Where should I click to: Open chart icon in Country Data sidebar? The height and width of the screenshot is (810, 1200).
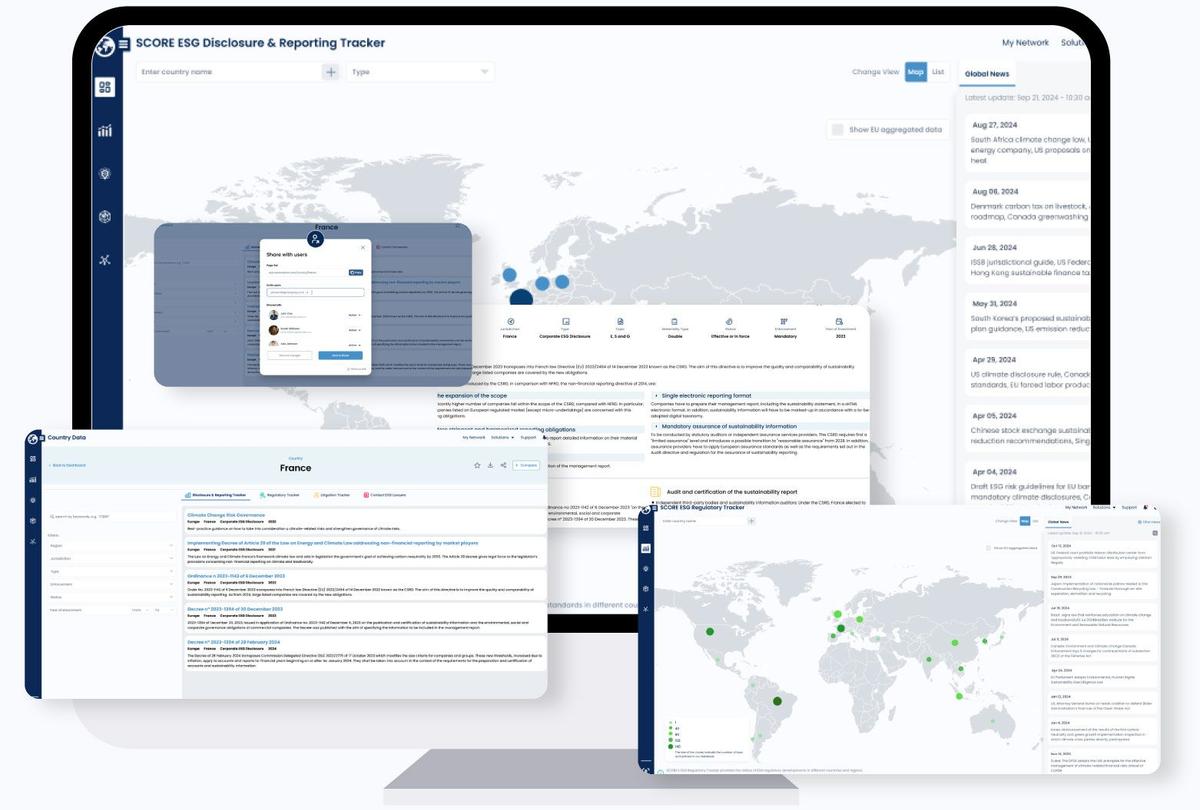33,479
